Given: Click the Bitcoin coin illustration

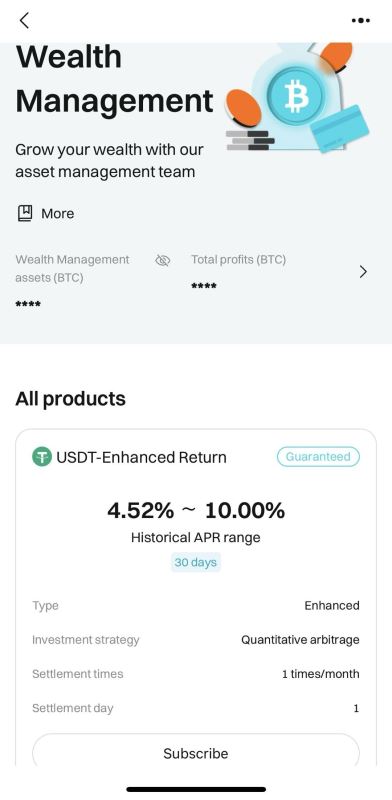Looking at the screenshot, I should point(295,96).
